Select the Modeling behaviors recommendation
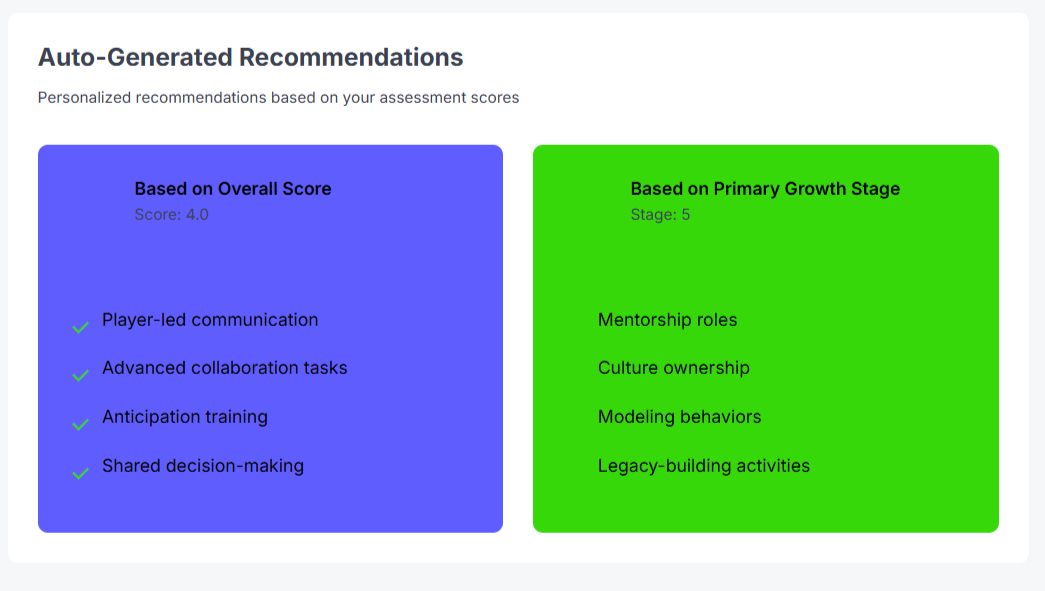Image resolution: width=1045 pixels, height=591 pixels. tap(680, 417)
